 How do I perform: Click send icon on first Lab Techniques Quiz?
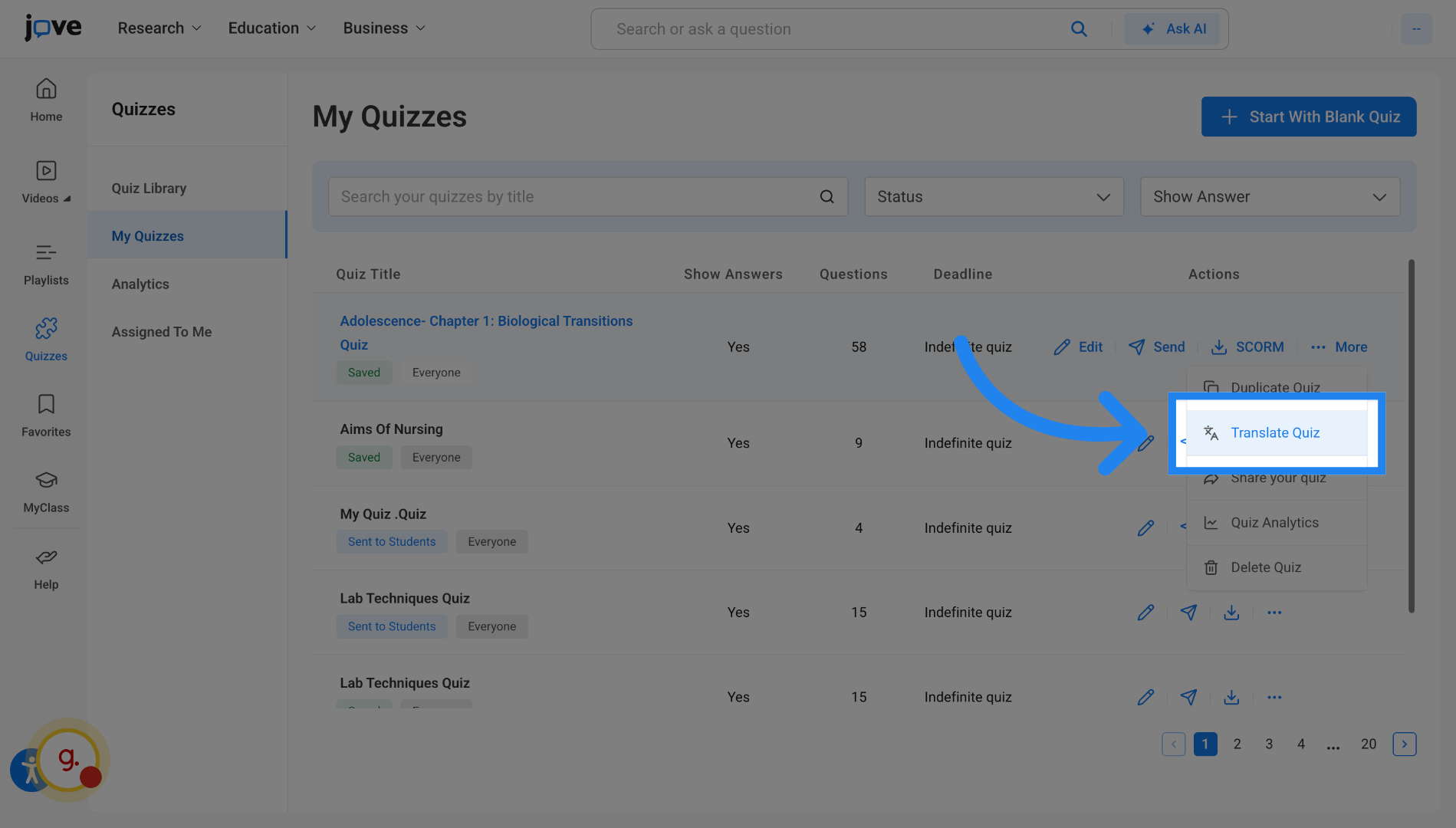[x=1188, y=613]
